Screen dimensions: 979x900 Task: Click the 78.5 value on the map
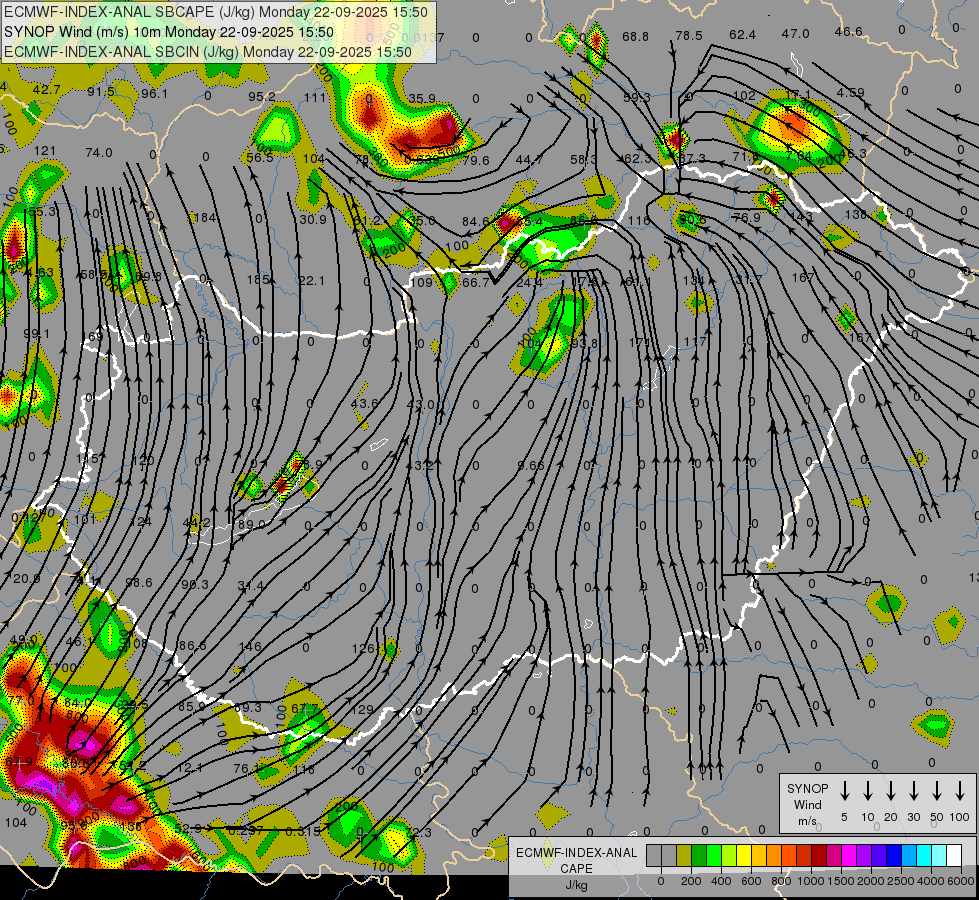pyautogui.click(x=689, y=36)
